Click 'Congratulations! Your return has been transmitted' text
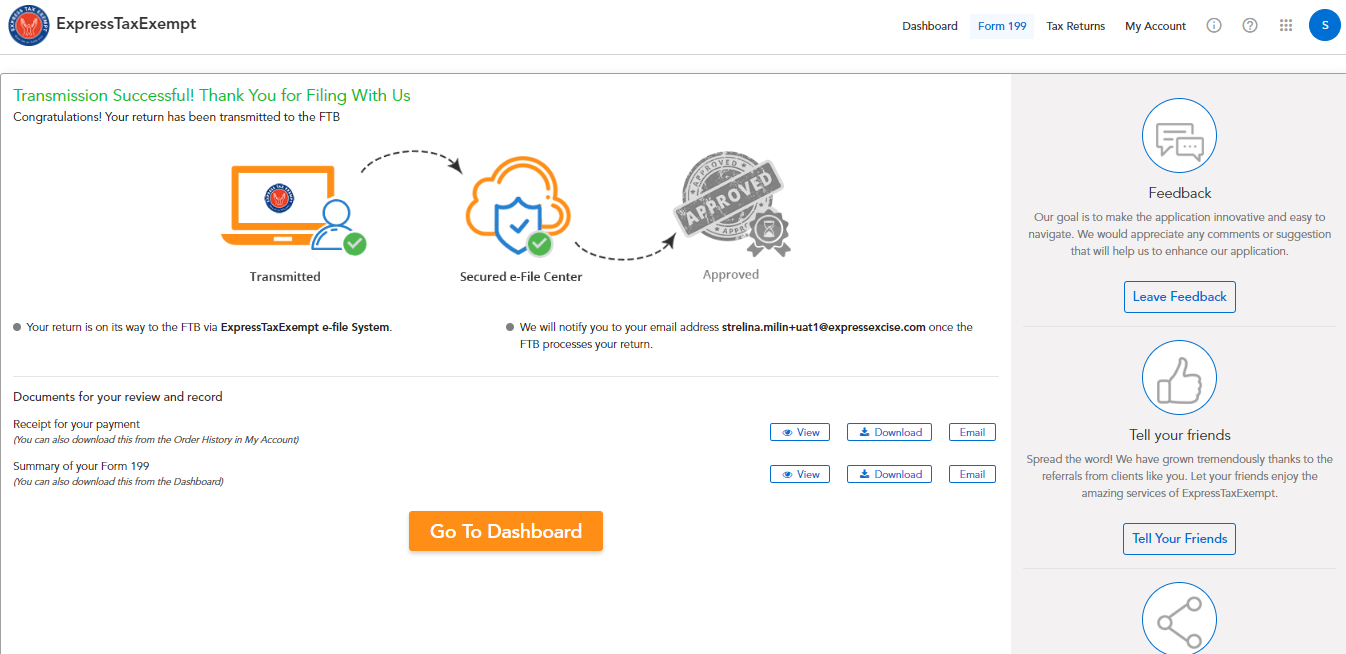 (x=177, y=117)
